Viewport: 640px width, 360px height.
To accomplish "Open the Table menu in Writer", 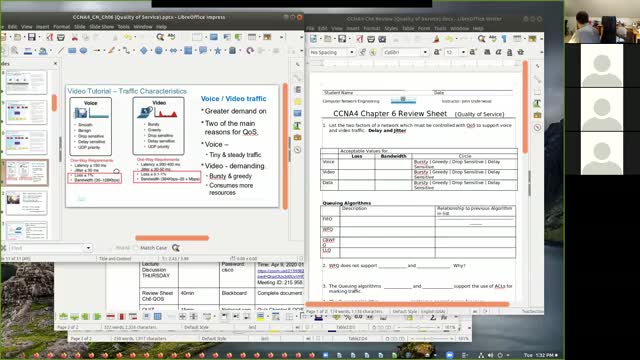I will point(408,29).
